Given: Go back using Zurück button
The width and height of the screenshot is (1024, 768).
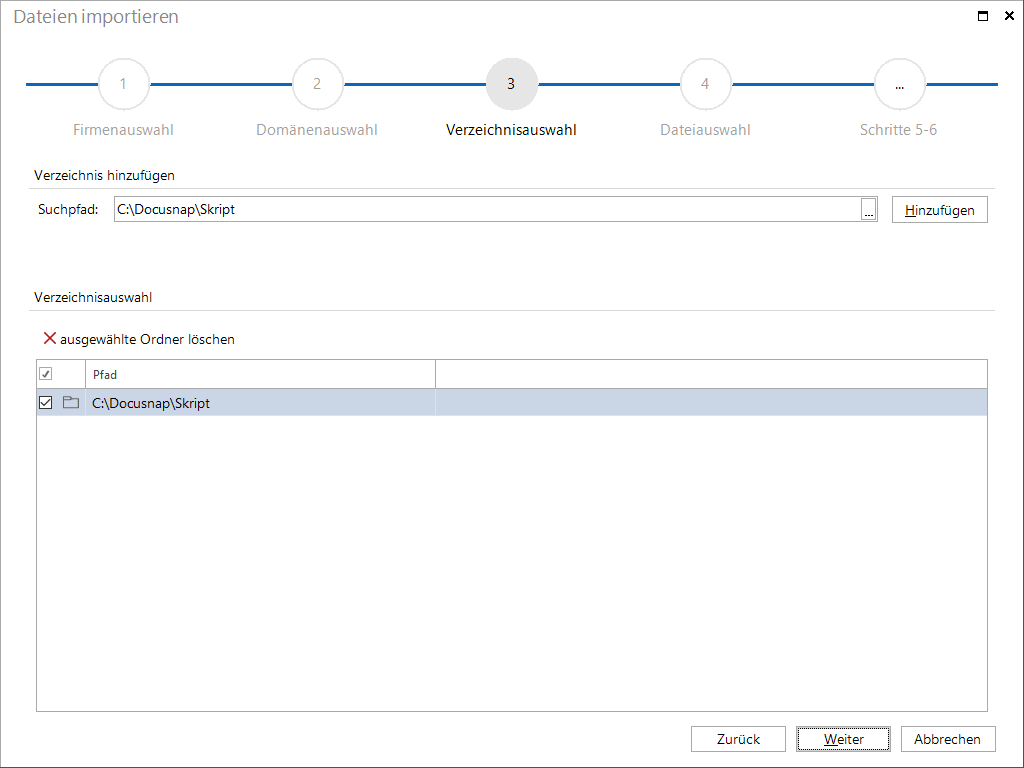Looking at the screenshot, I should pyautogui.click(x=738, y=739).
